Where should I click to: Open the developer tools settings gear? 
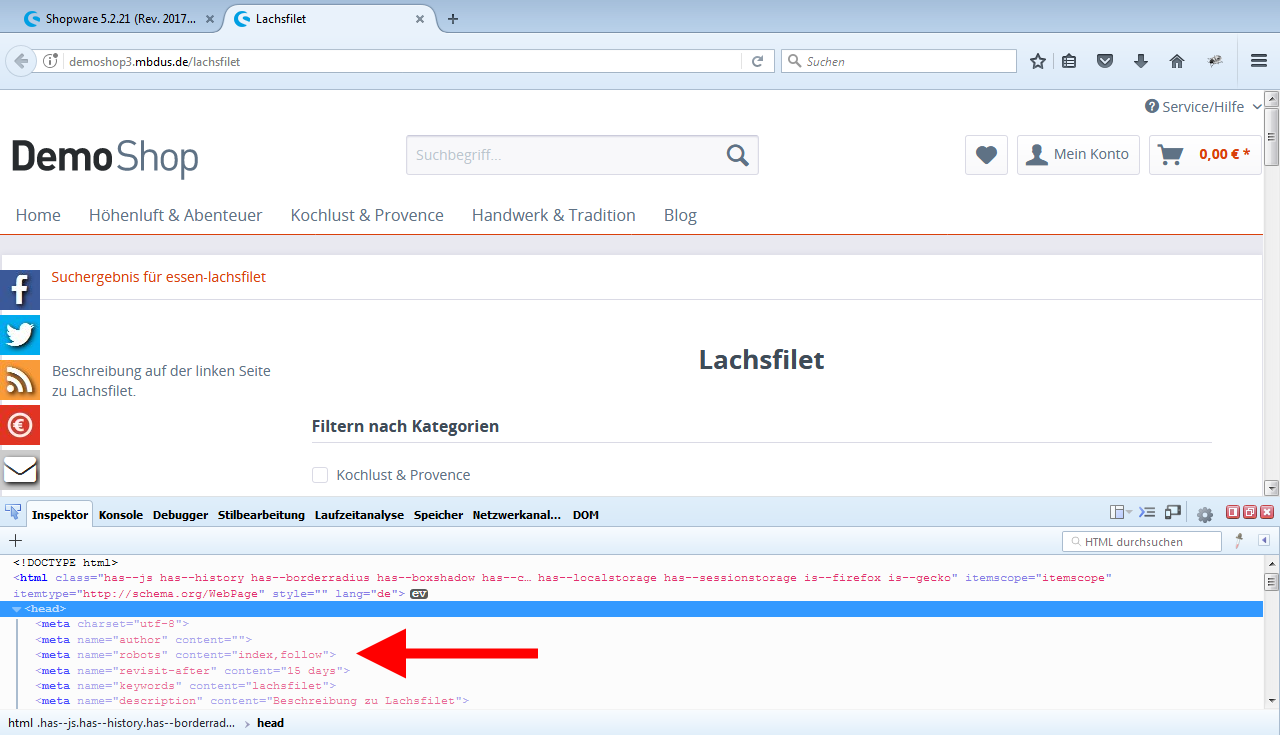pos(1205,514)
